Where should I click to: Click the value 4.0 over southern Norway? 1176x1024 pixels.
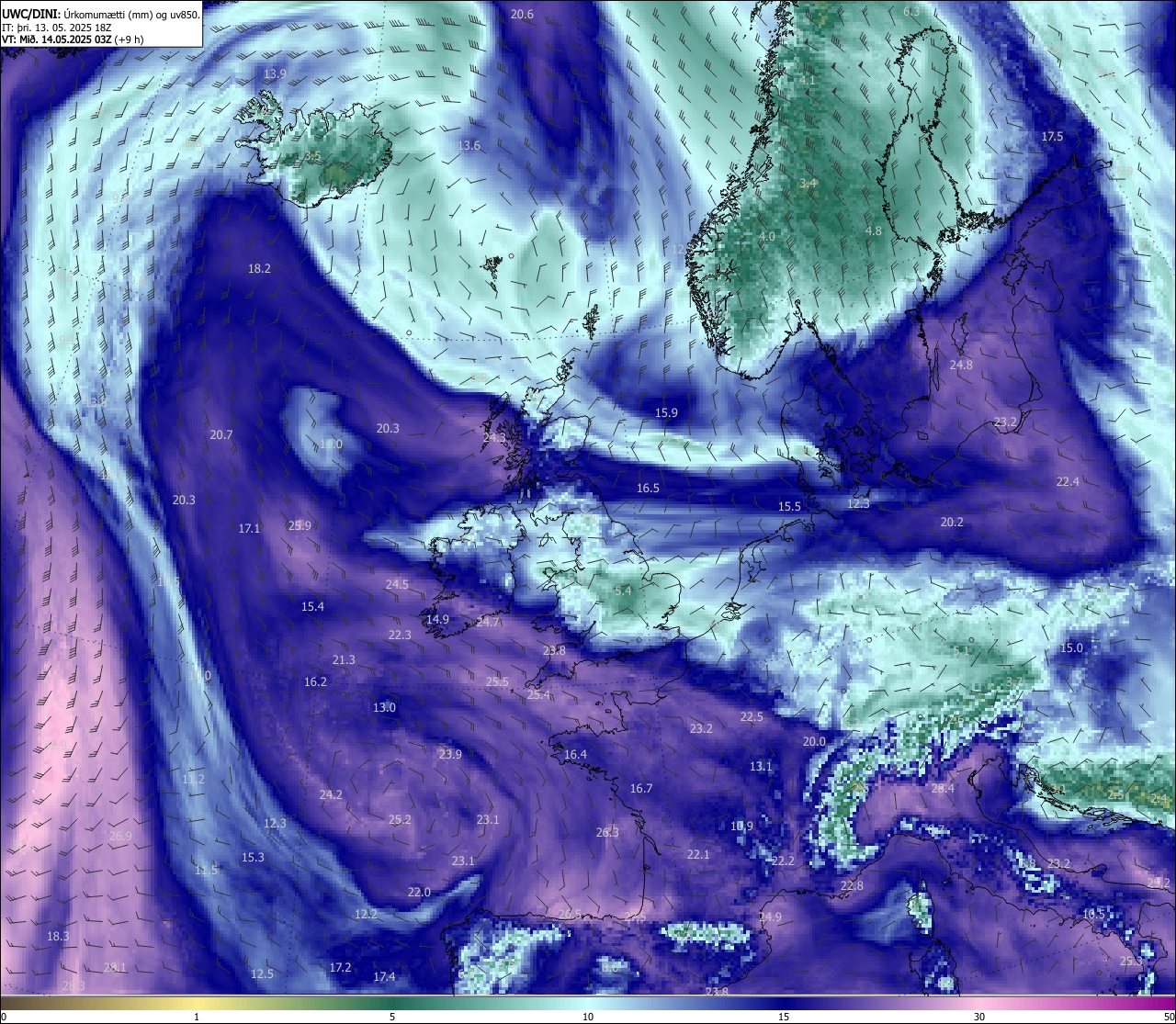(x=766, y=236)
